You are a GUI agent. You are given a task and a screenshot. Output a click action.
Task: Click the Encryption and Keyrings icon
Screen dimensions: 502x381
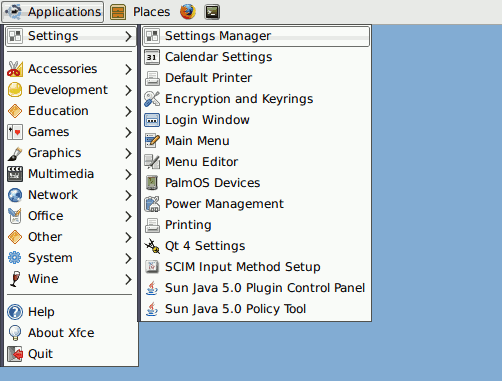(x=152, y=99)
